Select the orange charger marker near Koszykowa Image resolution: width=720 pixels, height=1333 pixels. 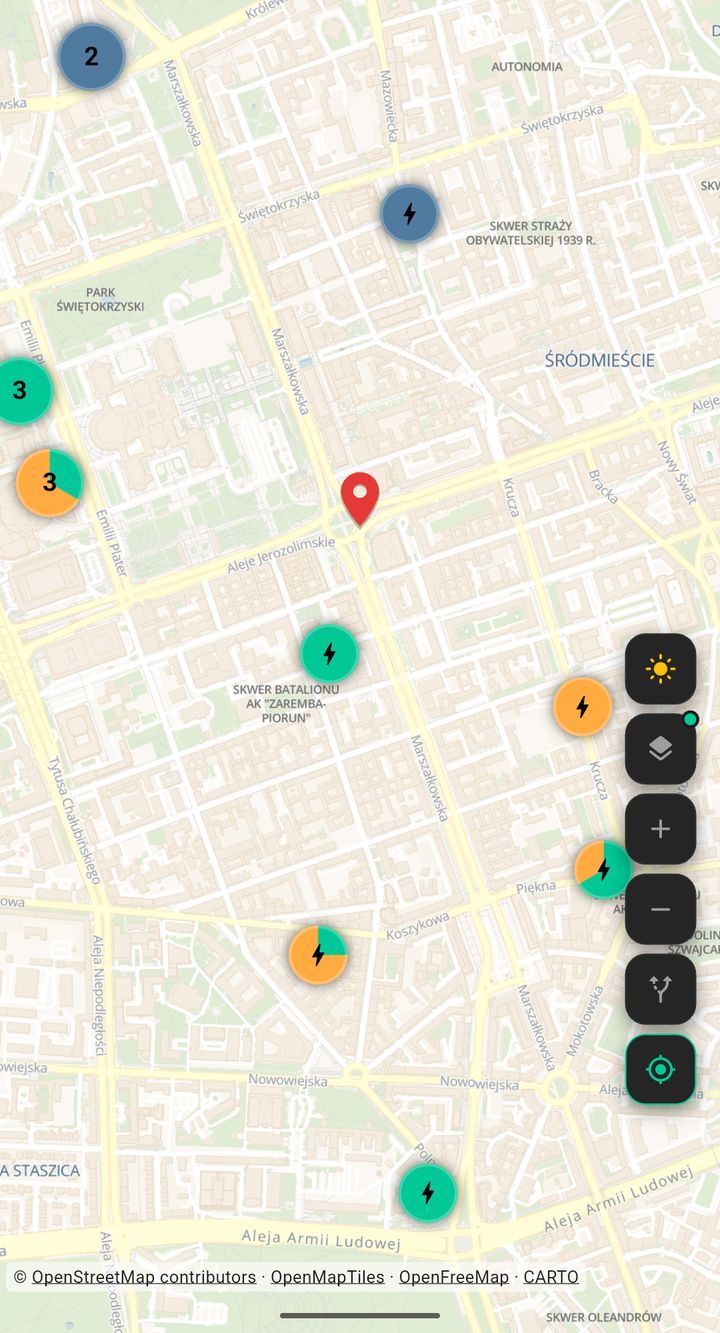coord(318,955)
